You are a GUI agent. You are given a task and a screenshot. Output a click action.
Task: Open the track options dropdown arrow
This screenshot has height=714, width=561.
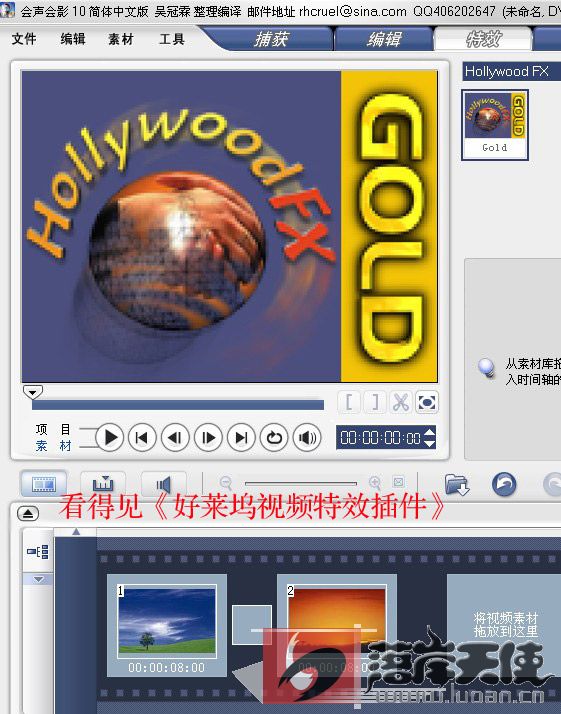(38, 579)
